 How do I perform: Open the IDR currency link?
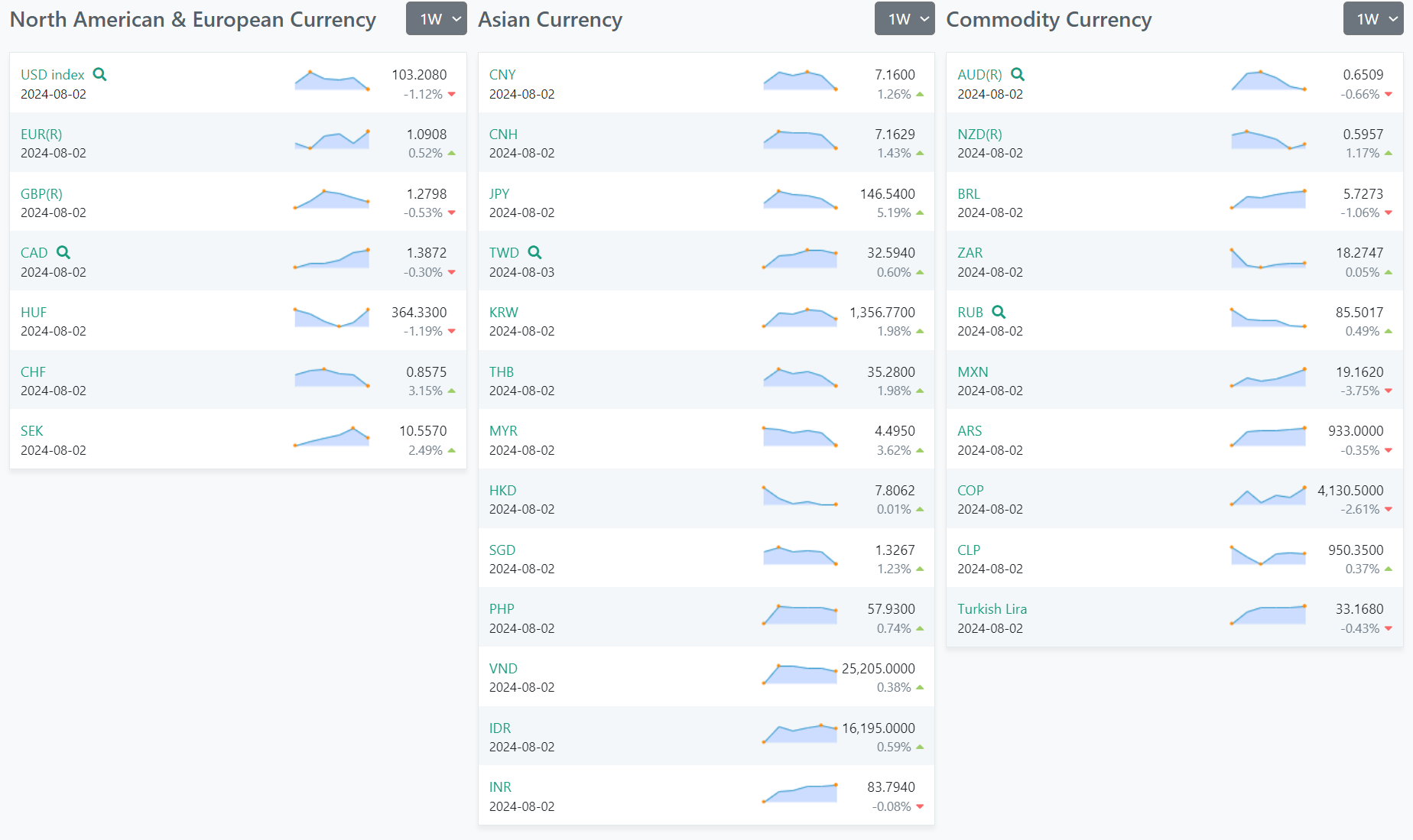pos(500,728)
